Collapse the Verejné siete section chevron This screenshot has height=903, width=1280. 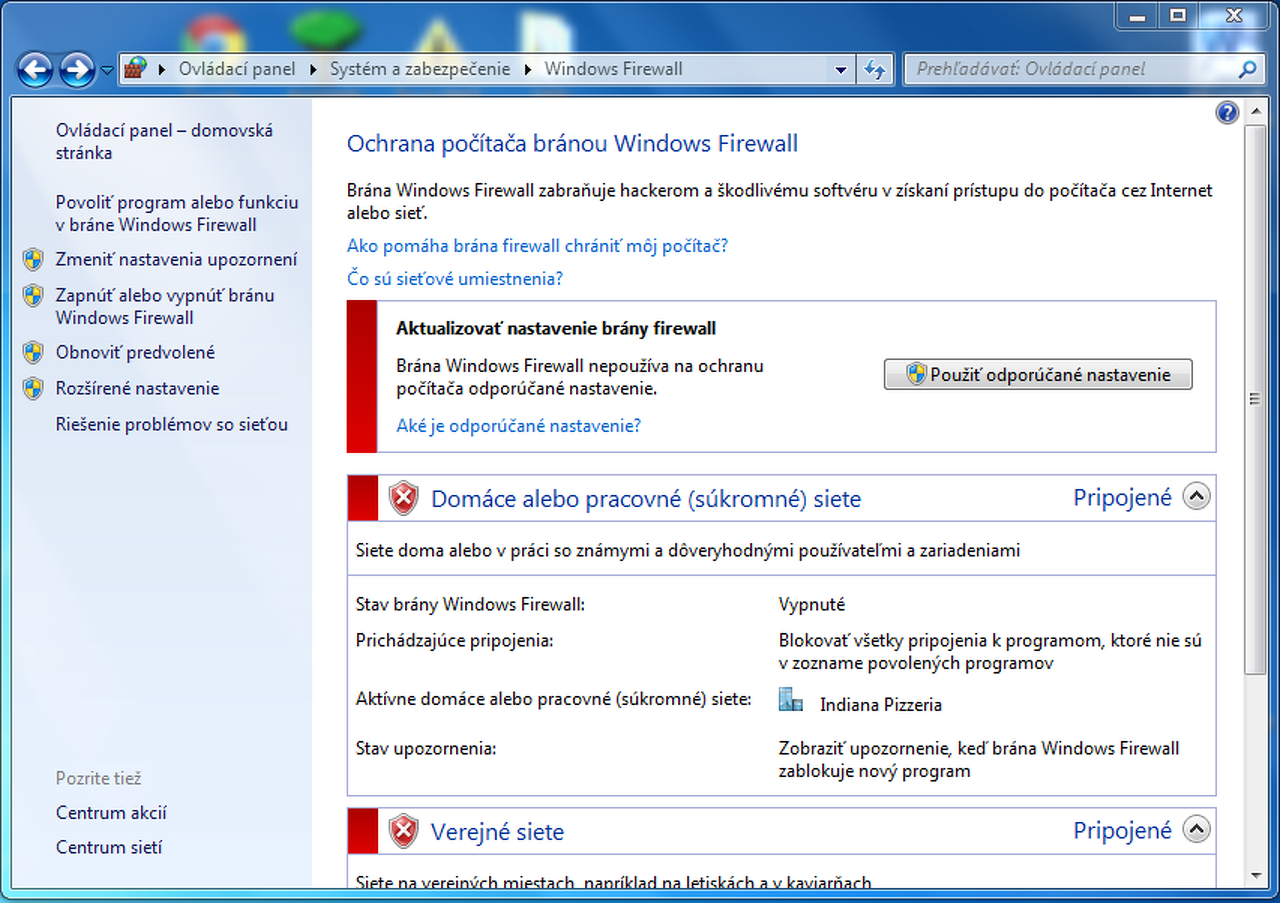(1196, 829)
